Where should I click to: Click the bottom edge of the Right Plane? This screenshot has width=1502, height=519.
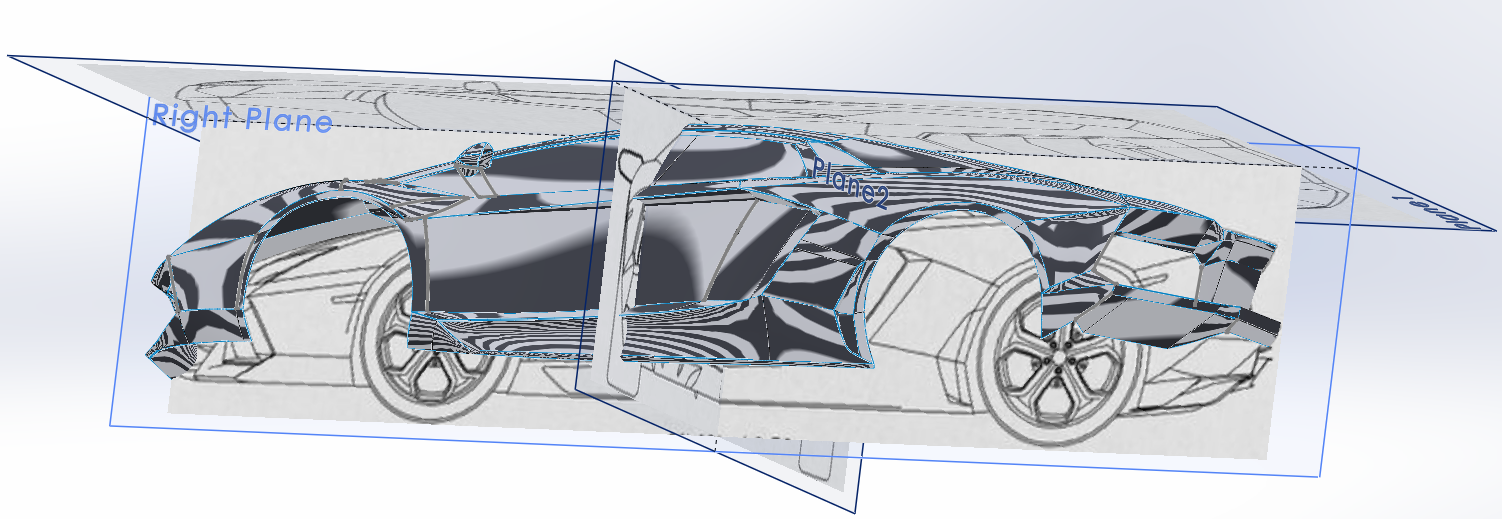pyautogui.click(x=700, y=450)
